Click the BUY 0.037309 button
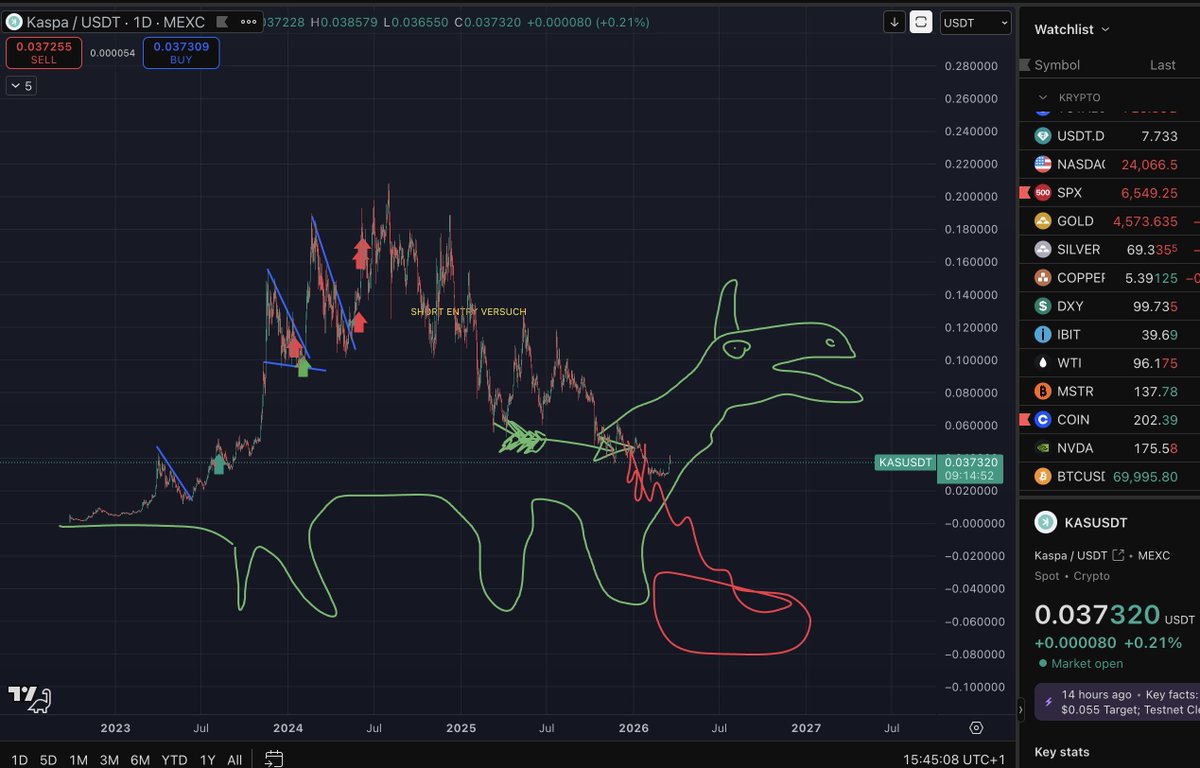Screen dimensions: 1200x768 pos(181,52)
